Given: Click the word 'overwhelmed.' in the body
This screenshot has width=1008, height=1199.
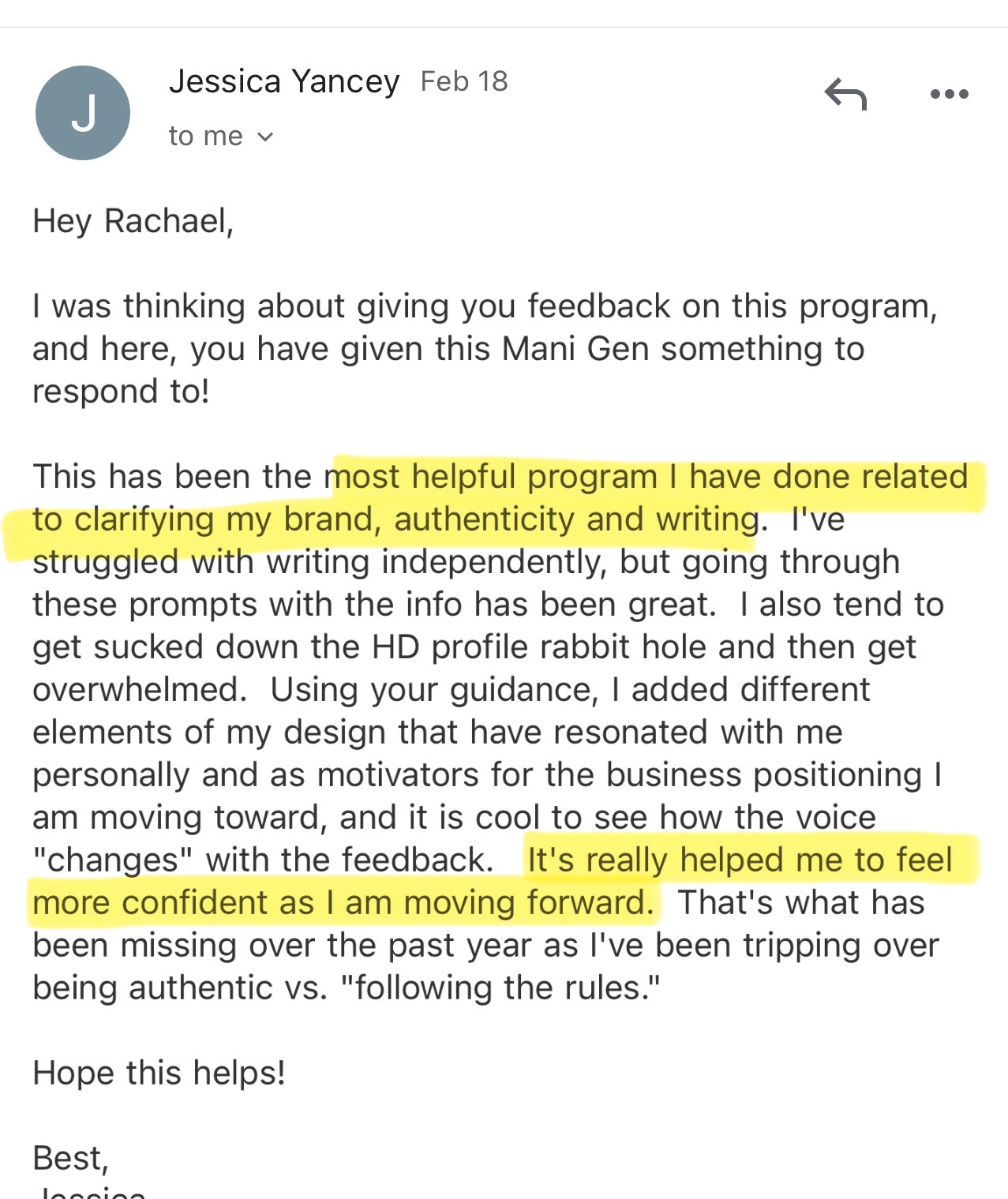Looking at the screenshot, I should (x=140, y=690).
